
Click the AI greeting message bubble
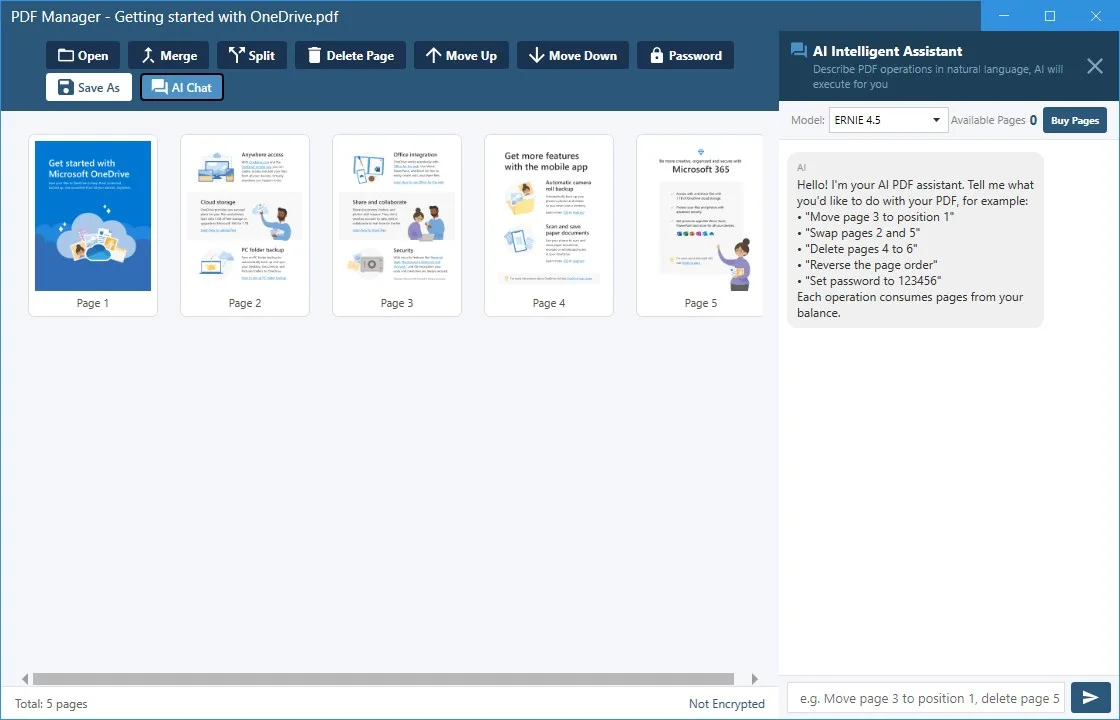pos(915,240)
